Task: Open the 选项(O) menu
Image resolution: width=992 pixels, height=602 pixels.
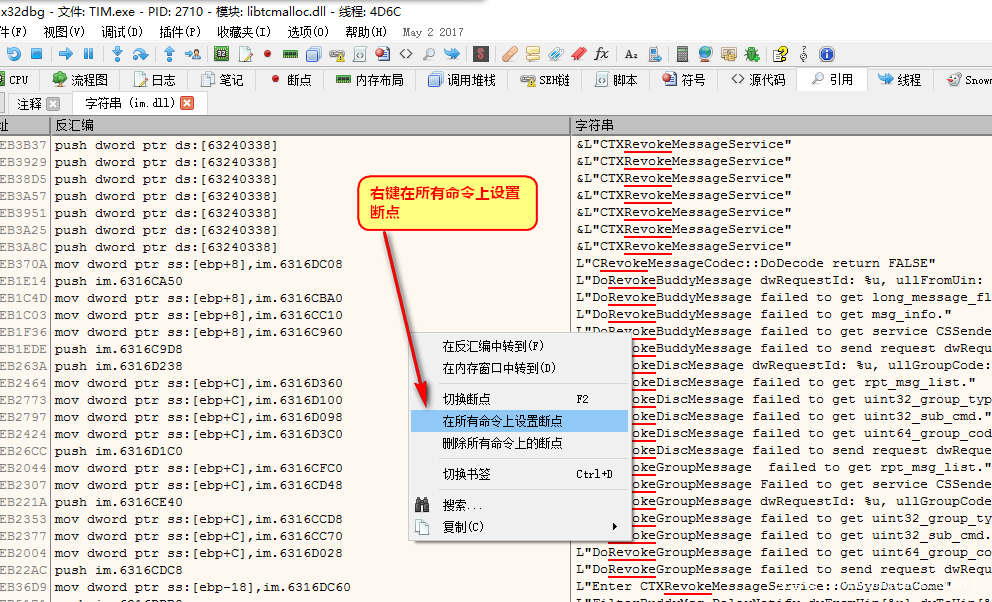Action: [x=308, y=32]
